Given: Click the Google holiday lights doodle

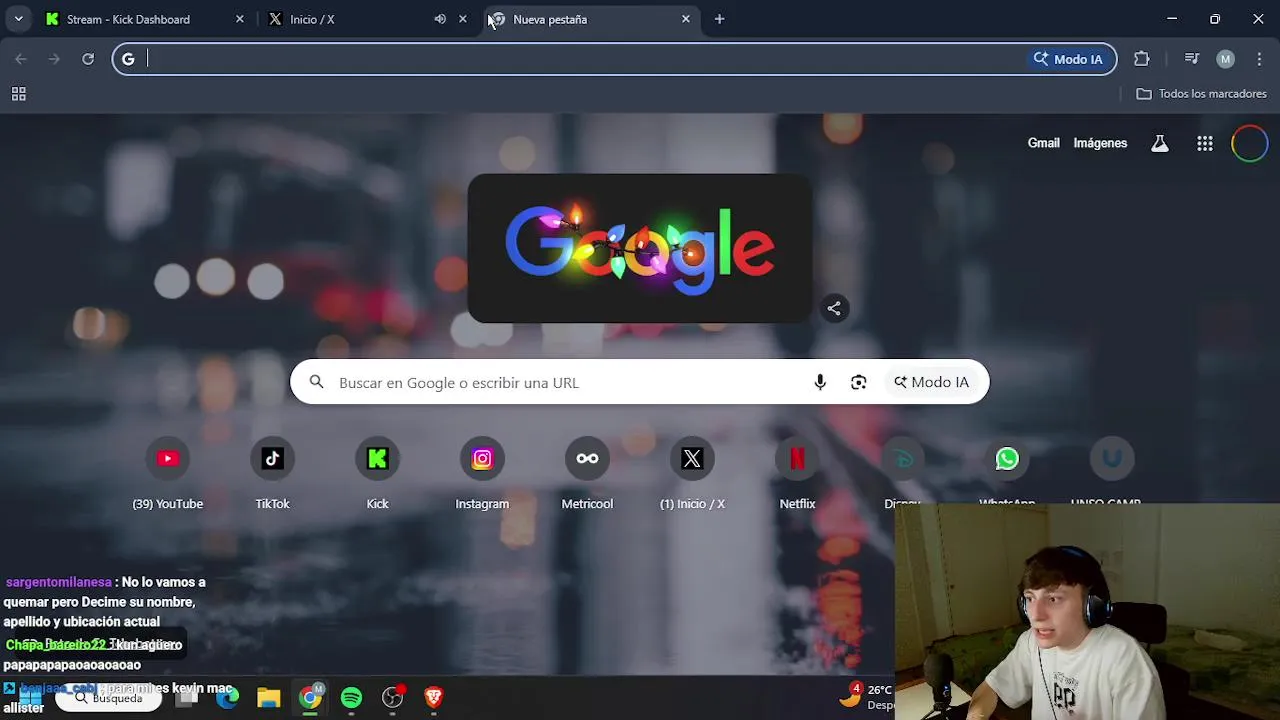Looking at the screenshot, I should (640, 248).
